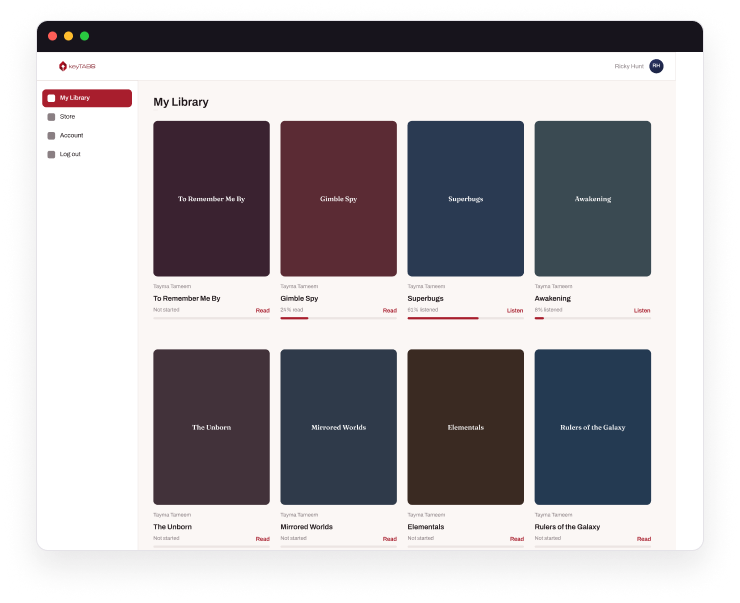Viewport: 740px width, 603px height.
Task: Select the My Library menu item
Action: (87, 98)
